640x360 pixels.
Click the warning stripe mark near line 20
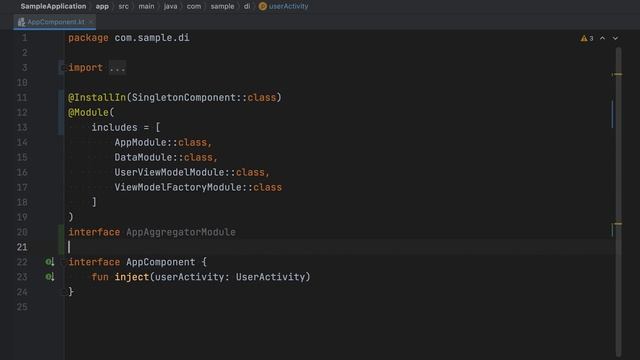pyautogui.click(x=617, y=224)
